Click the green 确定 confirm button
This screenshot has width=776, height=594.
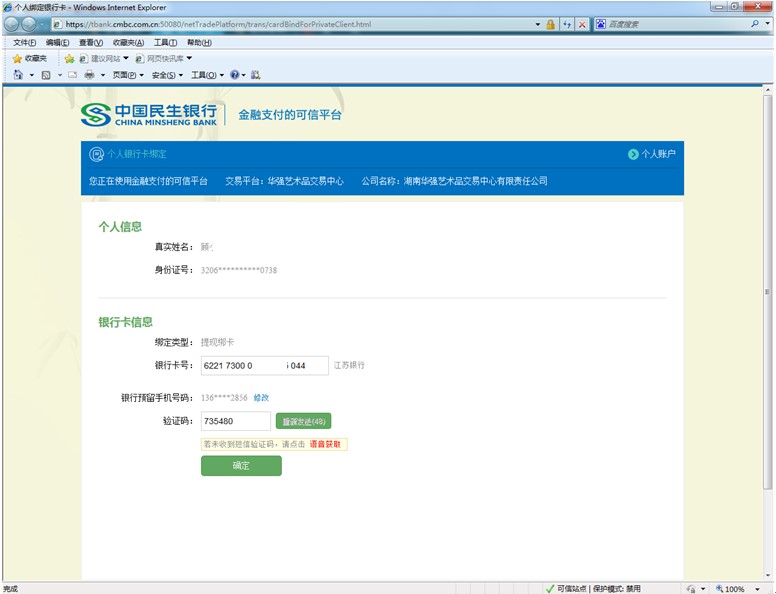241,466
